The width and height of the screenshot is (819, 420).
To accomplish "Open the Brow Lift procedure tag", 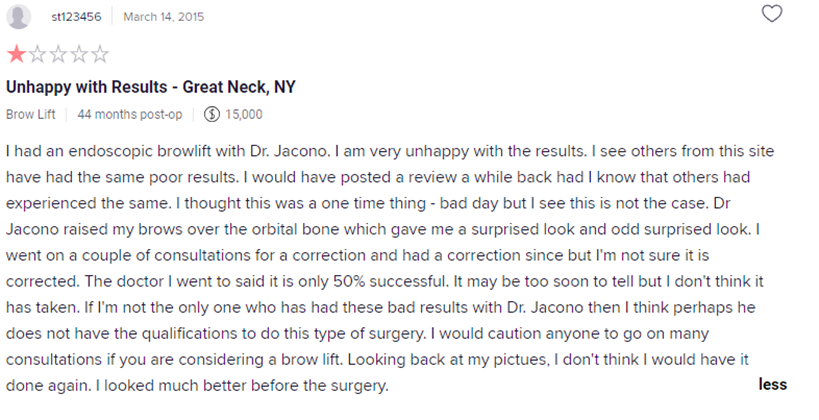I will [x=31, y=114].
